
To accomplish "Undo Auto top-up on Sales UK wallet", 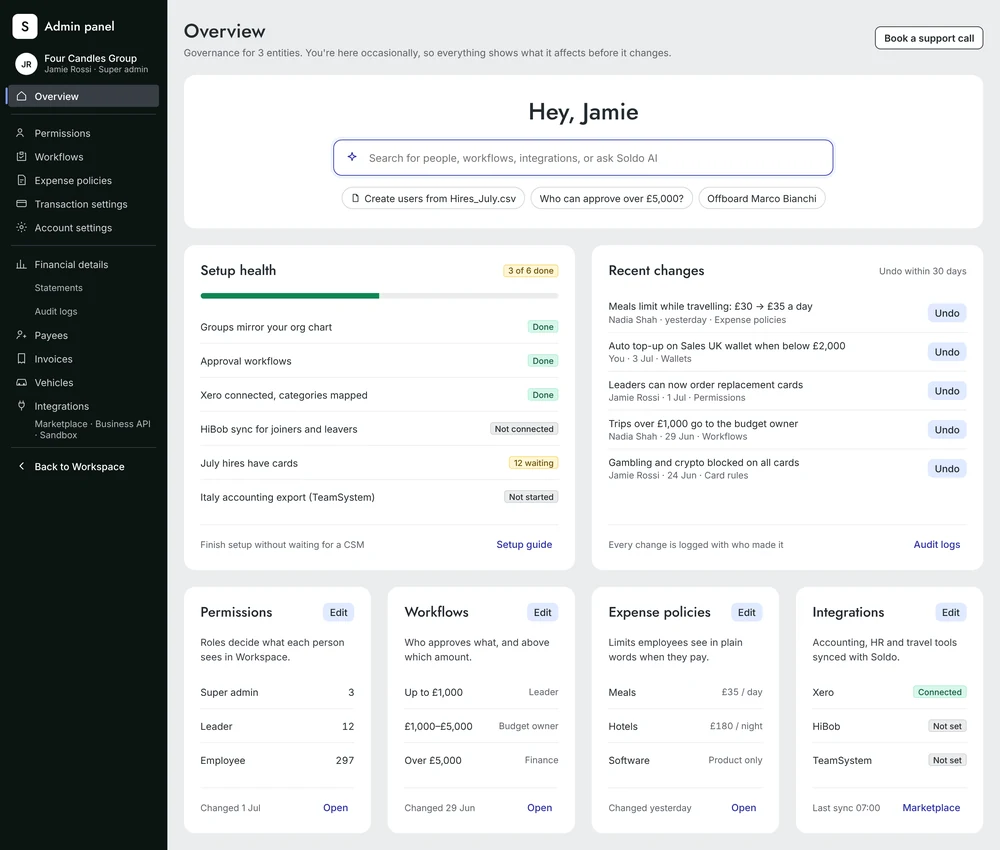I will click(x=946, y=352).
